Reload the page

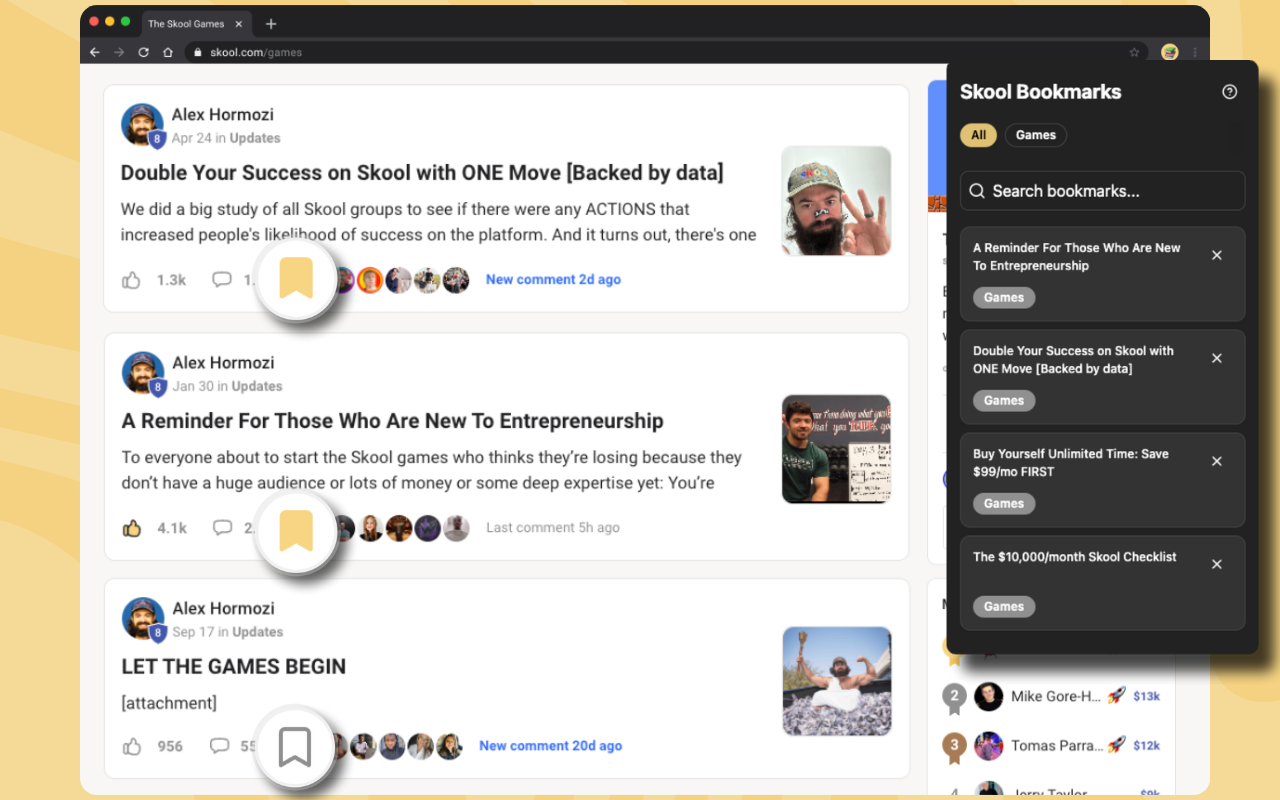tap(143, 52)
